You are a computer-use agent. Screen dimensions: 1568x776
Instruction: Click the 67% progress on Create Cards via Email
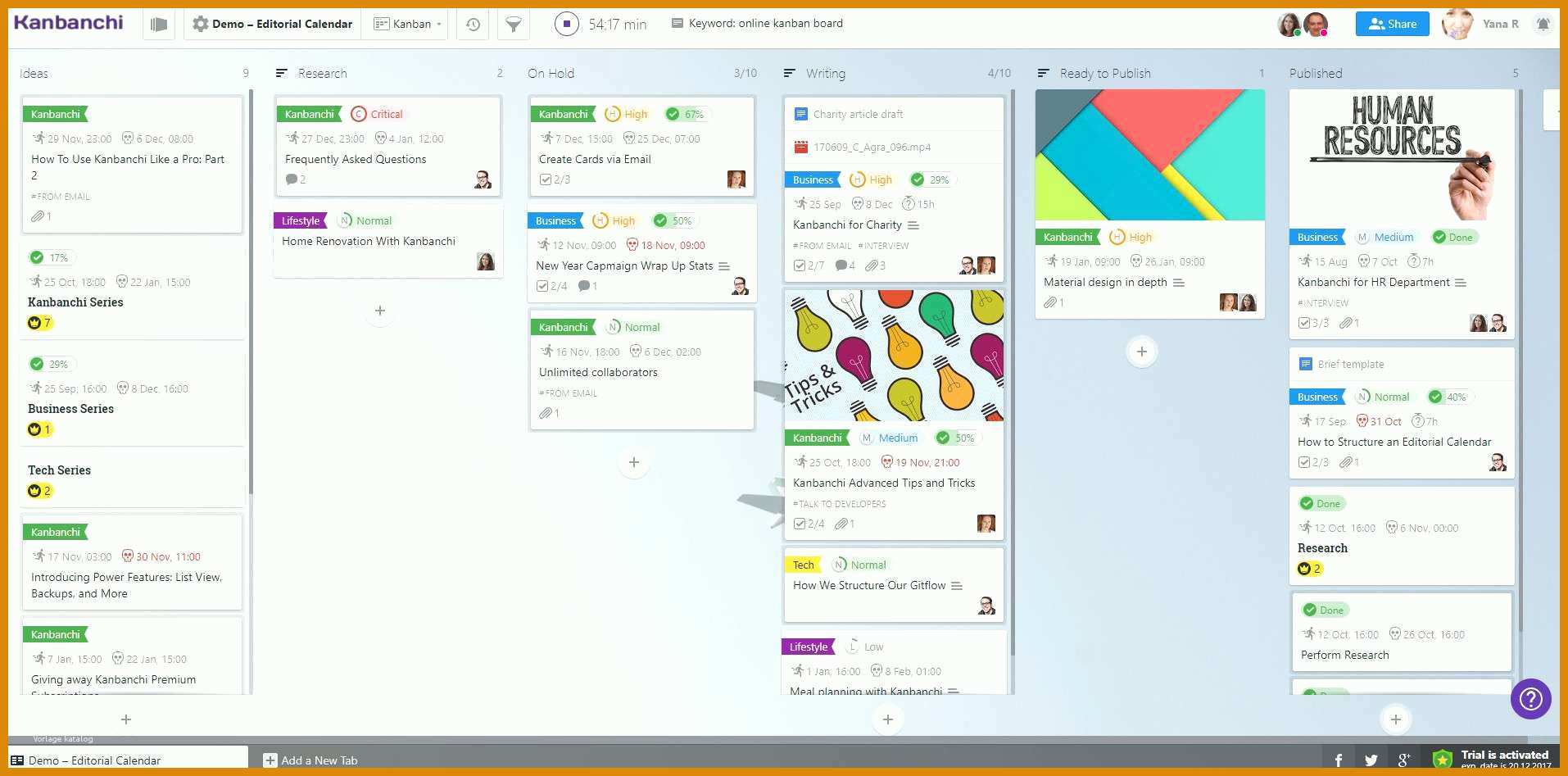tap(687, 115)
